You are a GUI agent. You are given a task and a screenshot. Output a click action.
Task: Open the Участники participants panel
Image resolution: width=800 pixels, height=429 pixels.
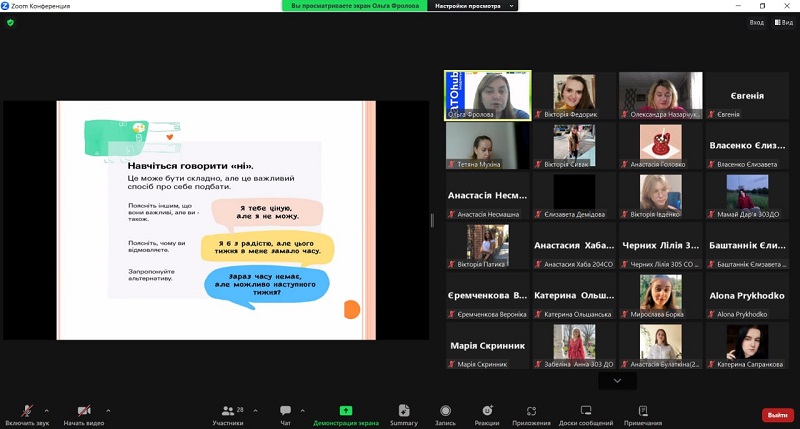click(x=228, y=413)
